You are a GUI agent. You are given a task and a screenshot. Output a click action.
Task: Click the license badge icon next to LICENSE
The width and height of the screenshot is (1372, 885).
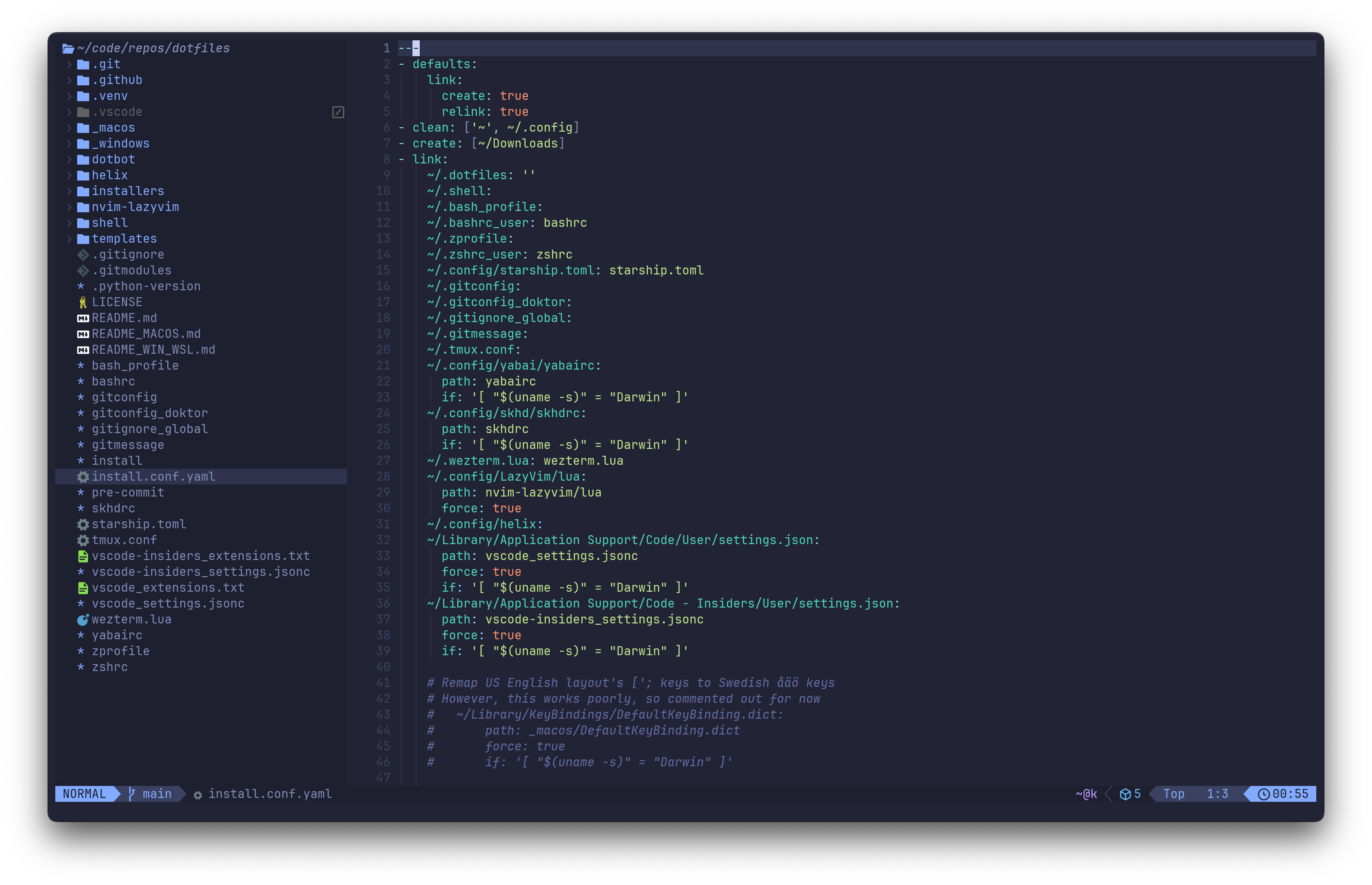tap(83, 302)
